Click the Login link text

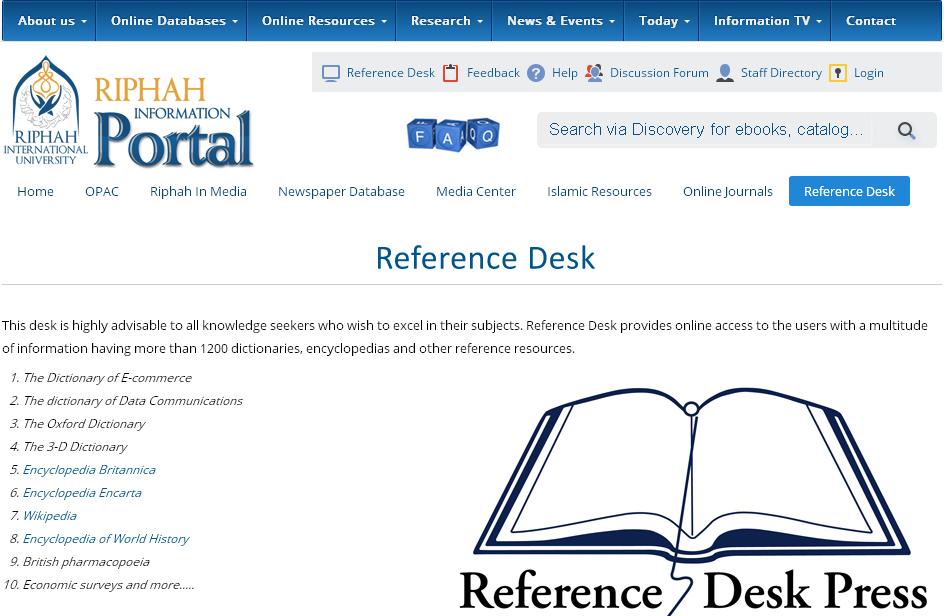click(869, 73)
